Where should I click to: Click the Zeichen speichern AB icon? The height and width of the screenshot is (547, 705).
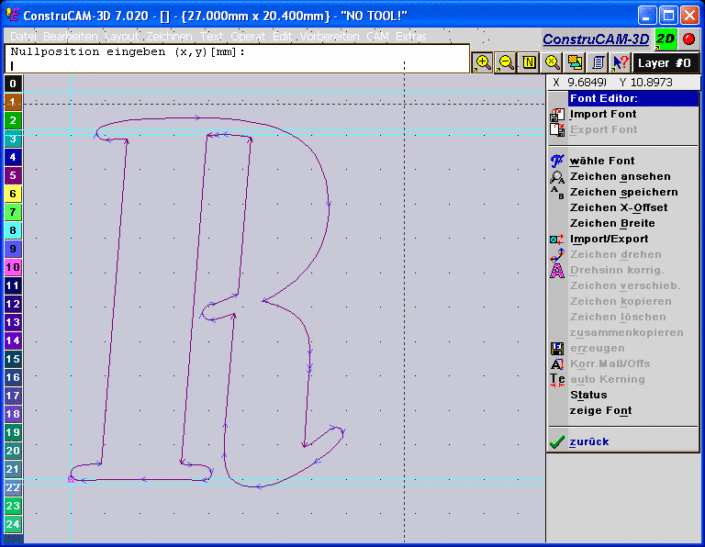coord(557,192)
